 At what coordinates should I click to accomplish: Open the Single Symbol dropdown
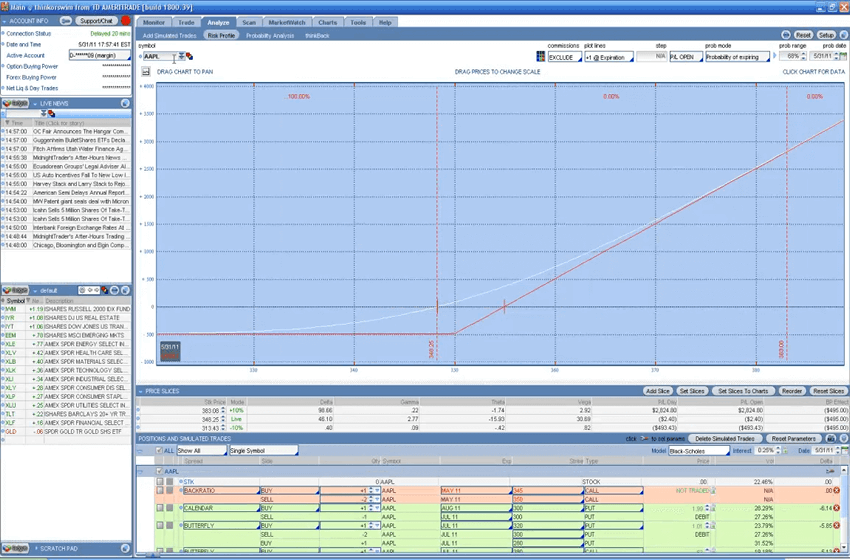tap(263, 450)
